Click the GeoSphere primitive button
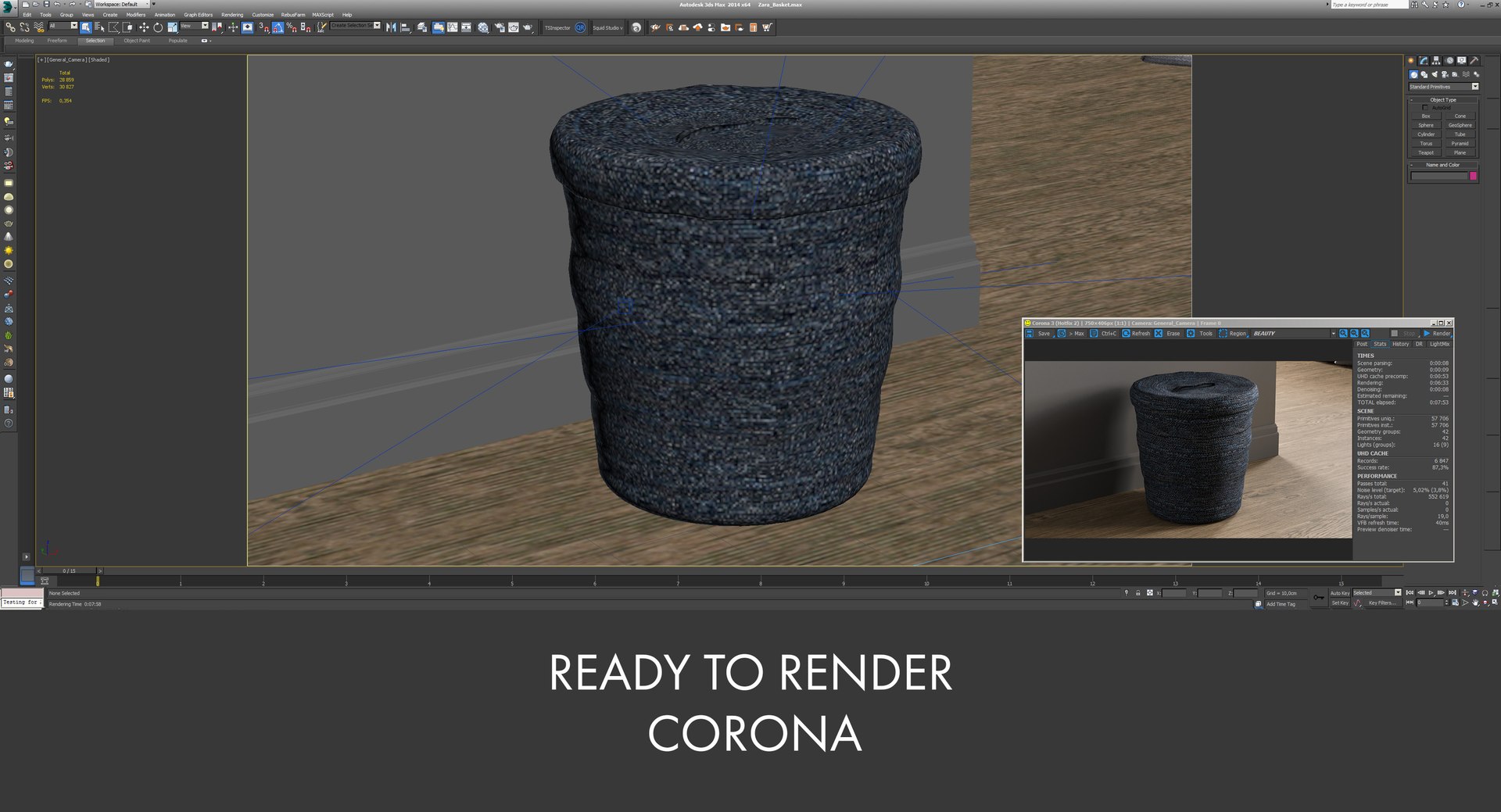The image size is (1501, 812). coord(1460,125)
